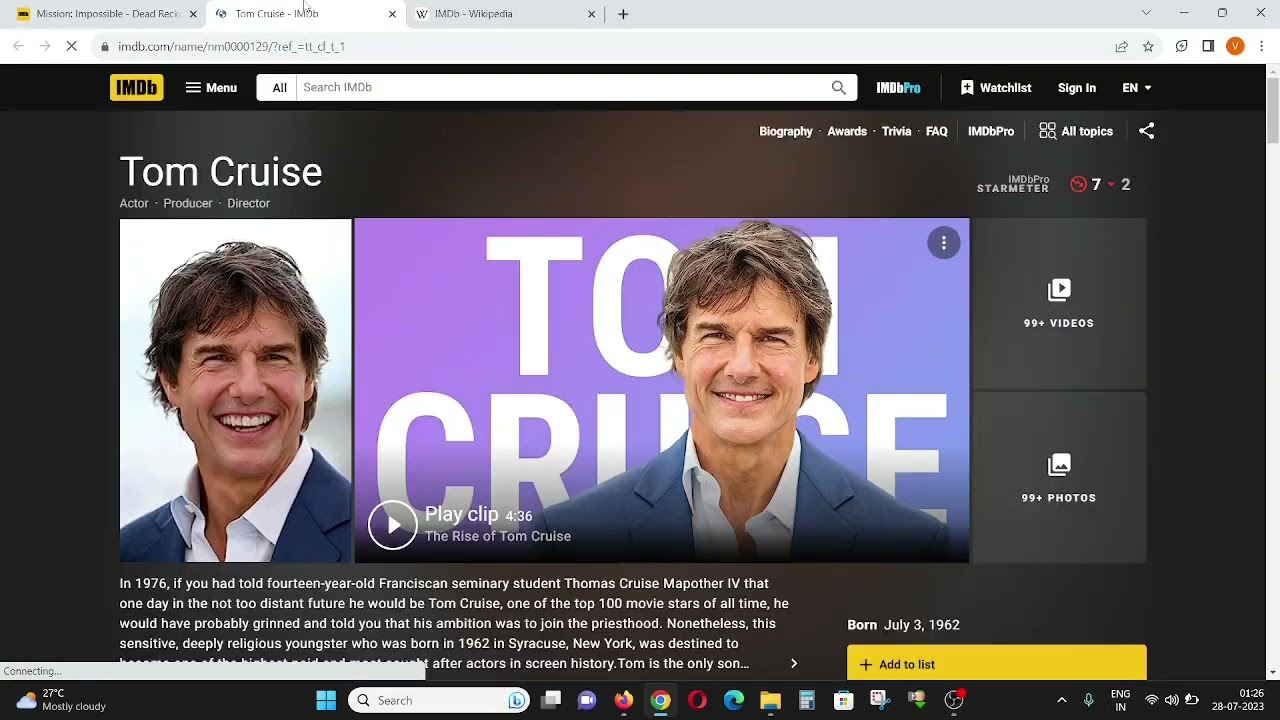Click the Add to list button

pos(997,663)
